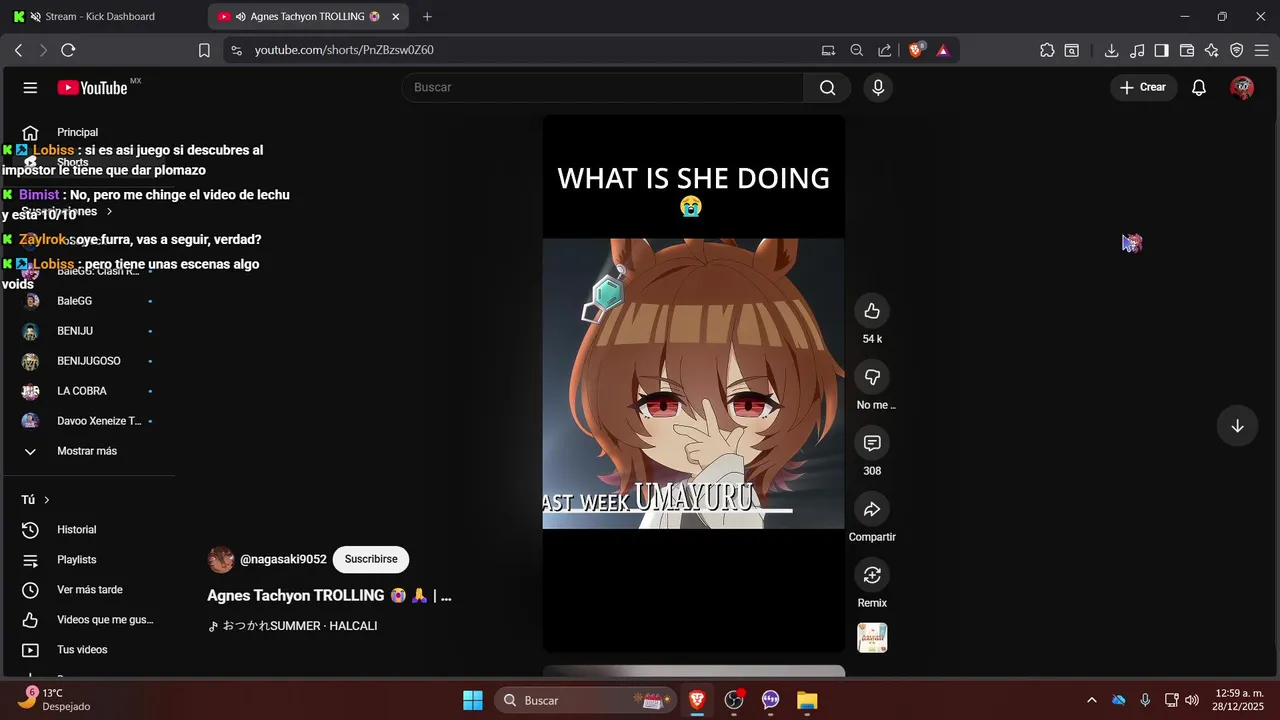1280x720 pixels.
Task: Reload the current page
Action: (x=68, y=50)
